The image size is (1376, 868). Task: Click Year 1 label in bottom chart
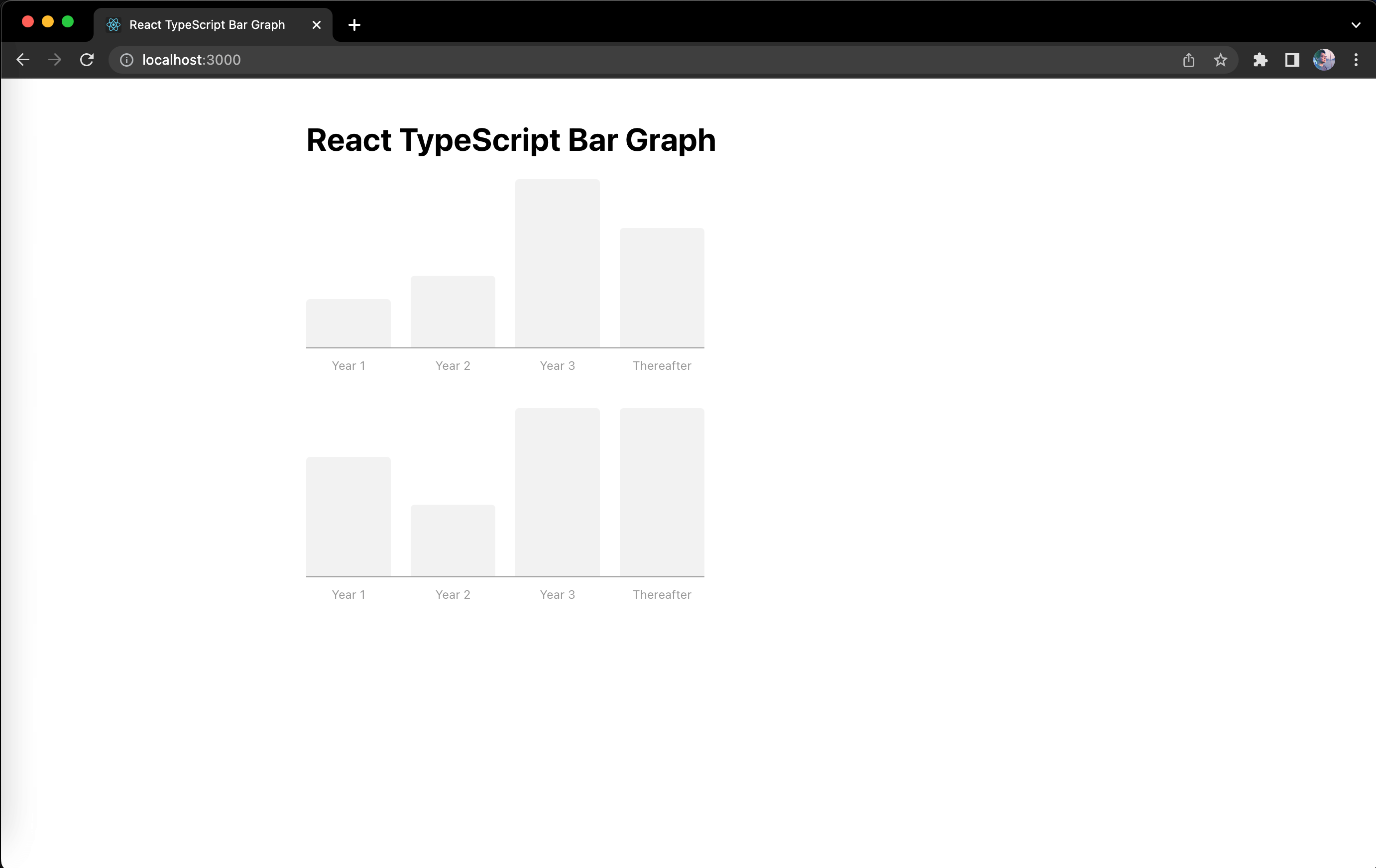[349, 594]
